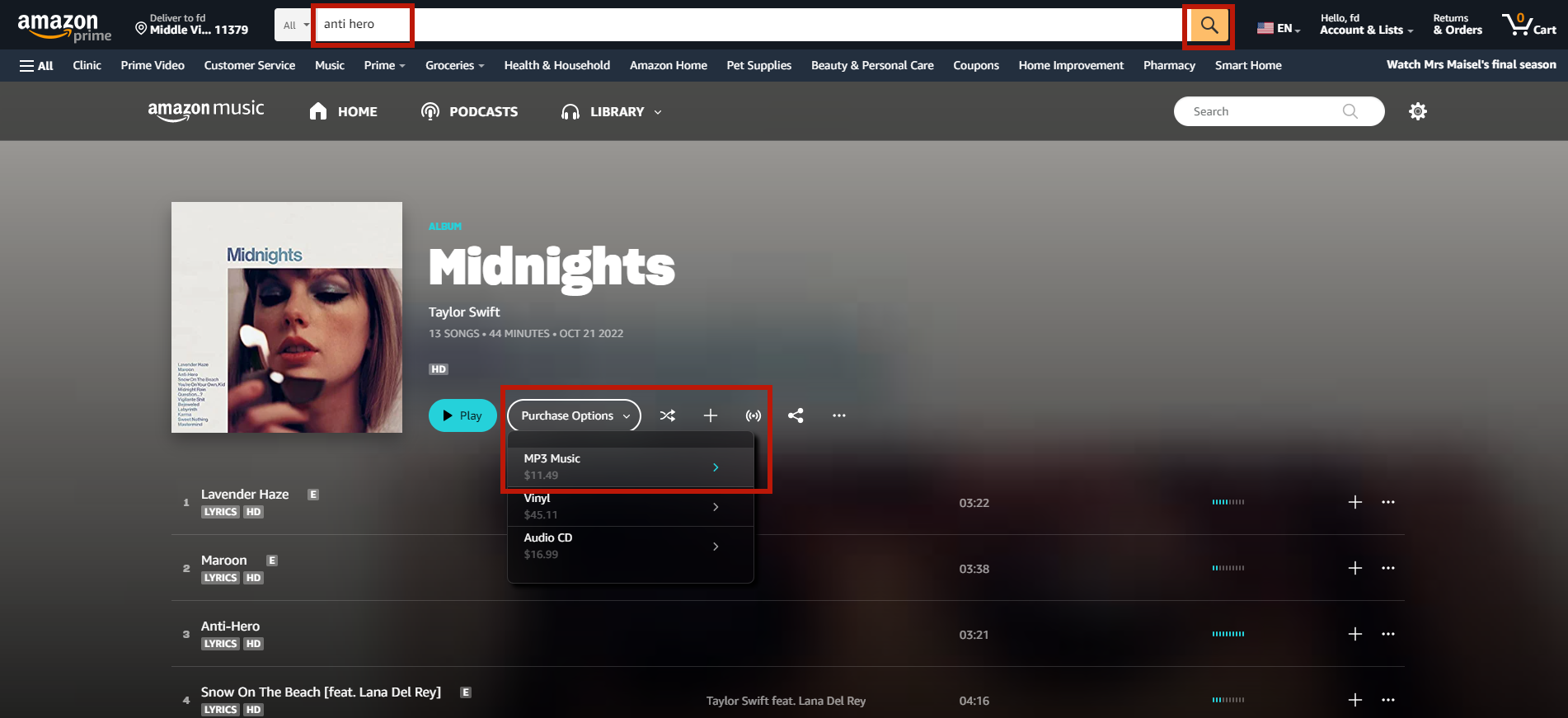The image size is (1568, 718).
Task: Click the Amazon Music search magnifier icon
Action: pyautogui.click(x=1350, y=111)
